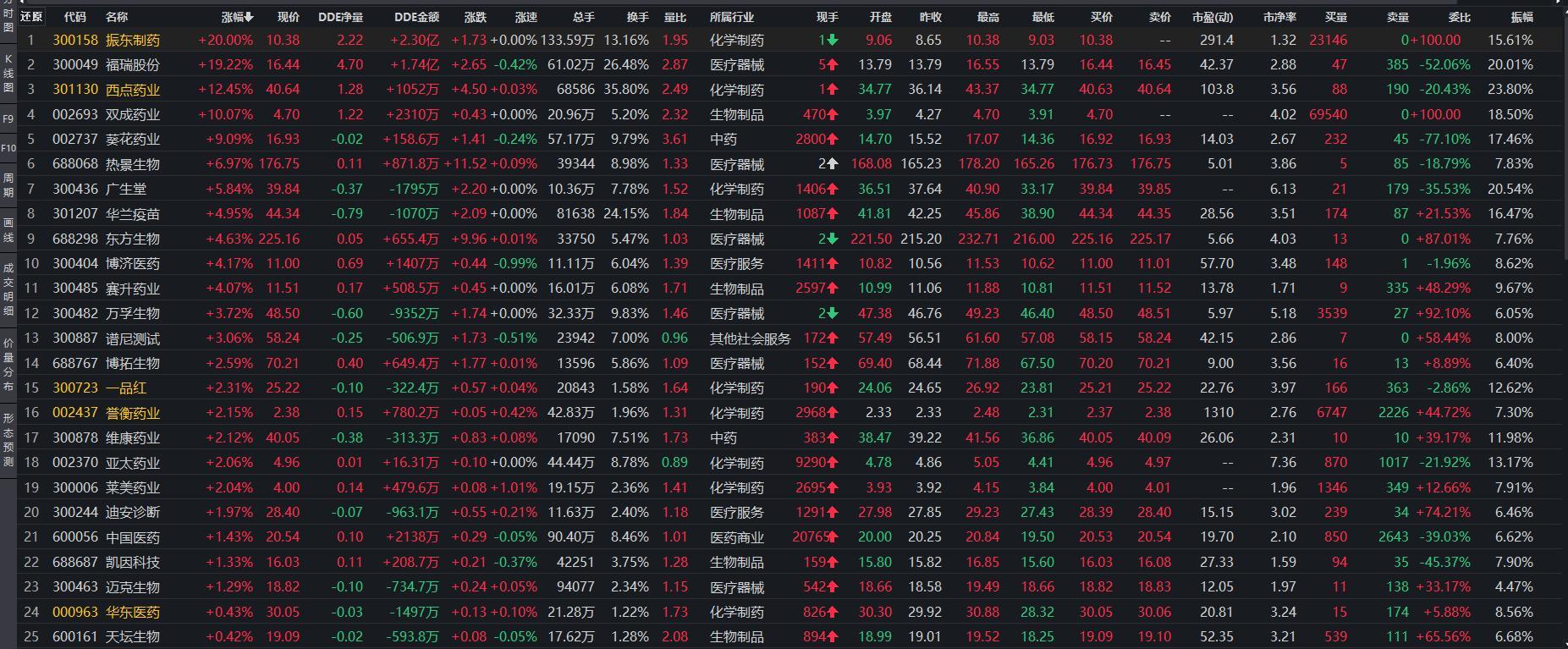The image size is (1568, 649).
Task: Click 医药商业 industry cell
Action: click(x=737, y=537)
